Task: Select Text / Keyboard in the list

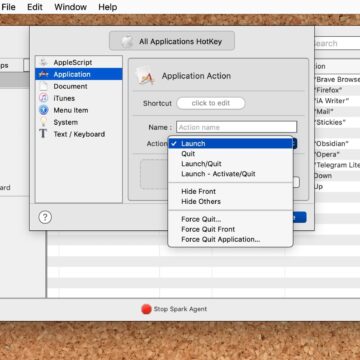Action: 79,134
